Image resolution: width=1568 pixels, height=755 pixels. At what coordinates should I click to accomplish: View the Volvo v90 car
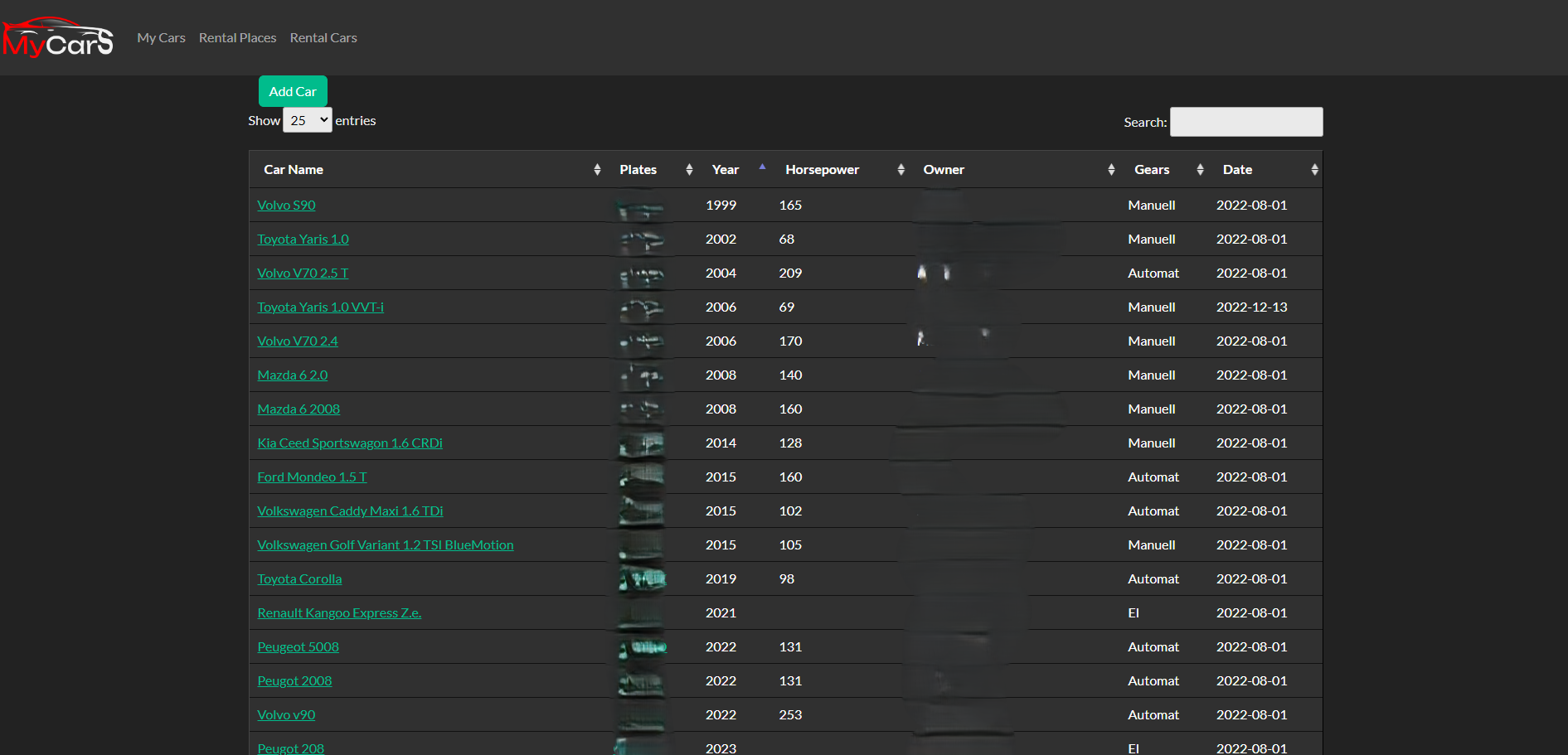click(x=286, y=715)
